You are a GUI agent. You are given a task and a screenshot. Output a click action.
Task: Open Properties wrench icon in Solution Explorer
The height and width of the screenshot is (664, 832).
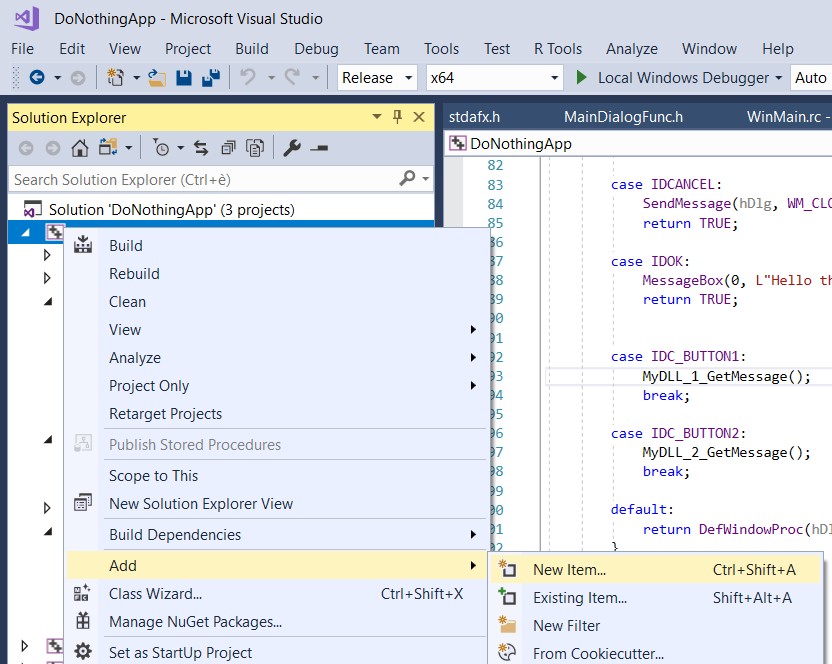pyautogui.click(x=291, y=148)
